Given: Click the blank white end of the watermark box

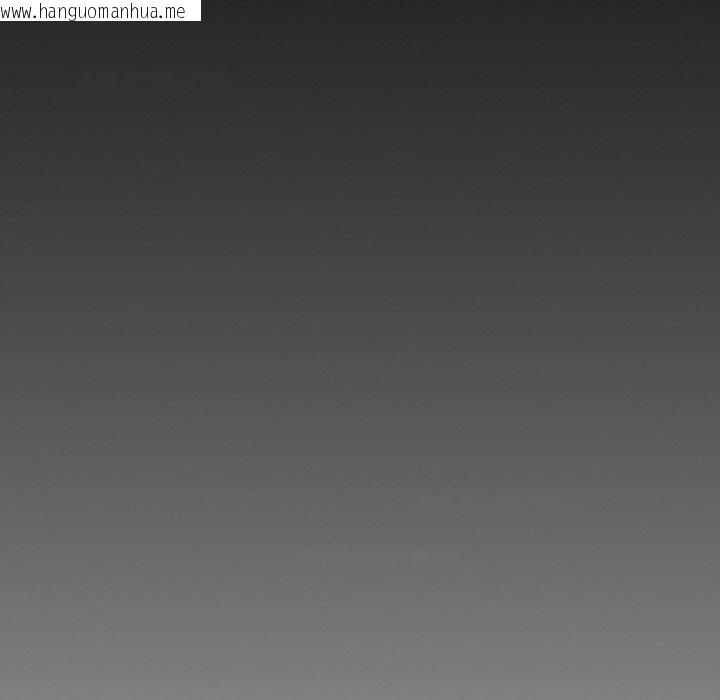Looking at the screenshot, I should pos(194,11).
